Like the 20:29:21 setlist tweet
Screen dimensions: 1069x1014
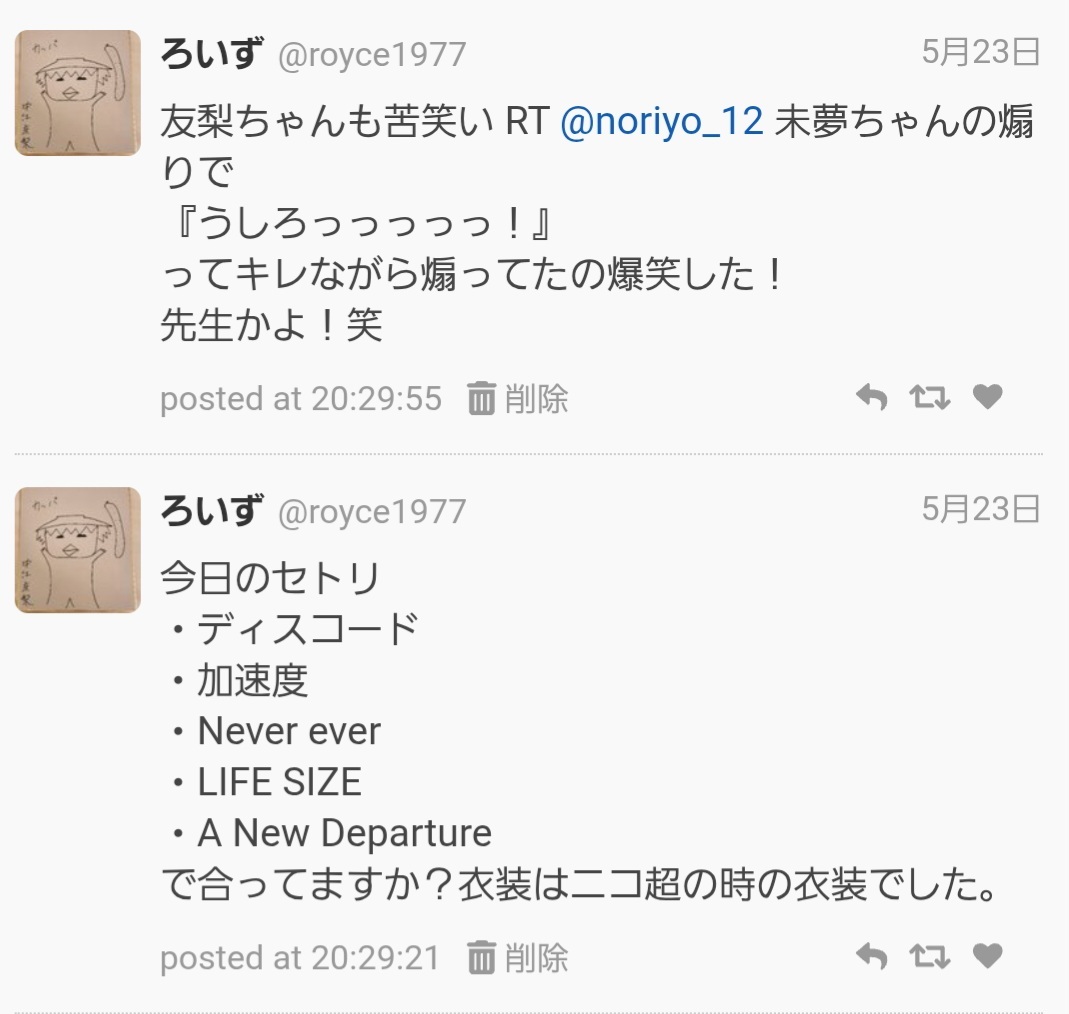click(x=987, y=957)
